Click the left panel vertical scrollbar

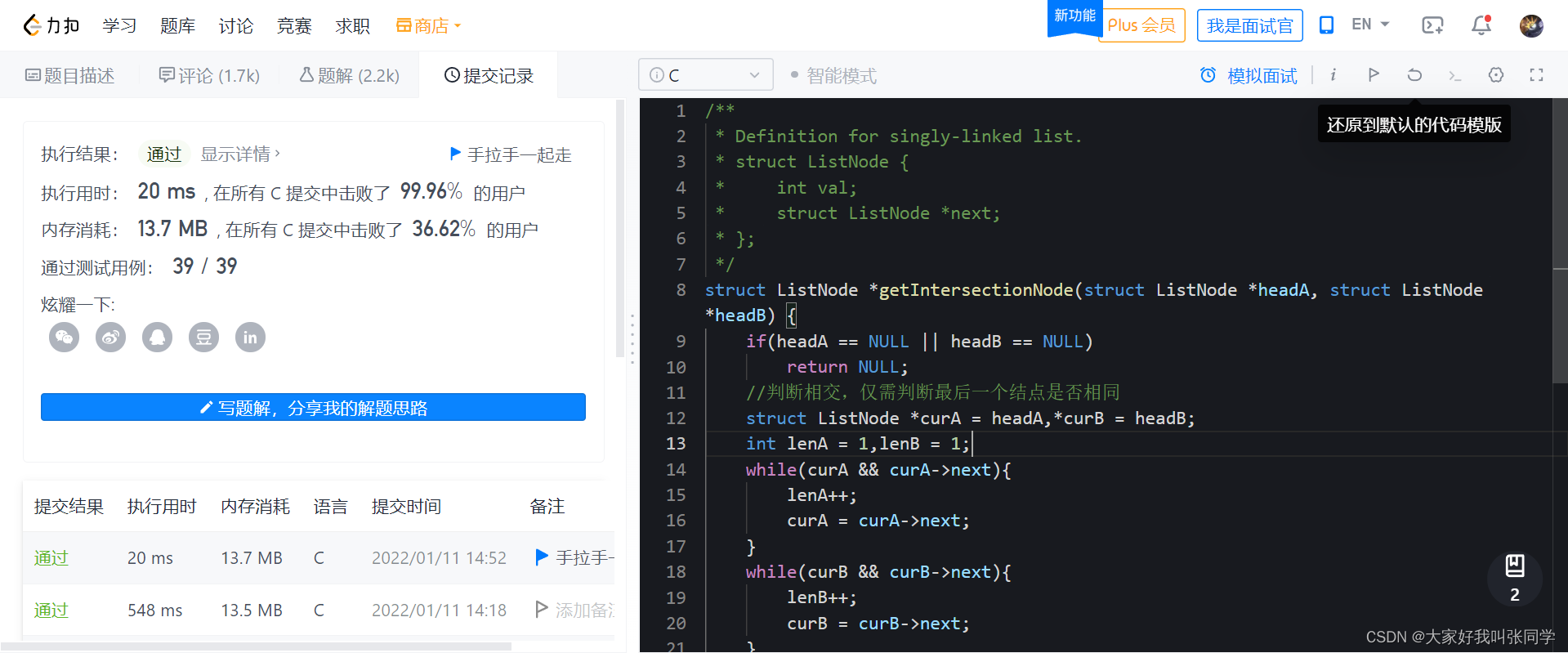click(620, 229)
